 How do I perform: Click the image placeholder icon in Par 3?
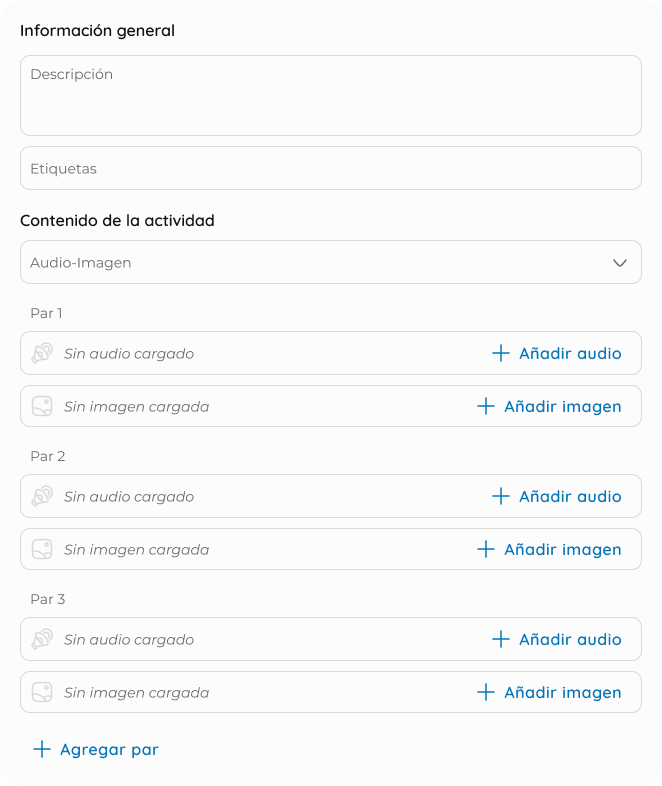point(42,692)
